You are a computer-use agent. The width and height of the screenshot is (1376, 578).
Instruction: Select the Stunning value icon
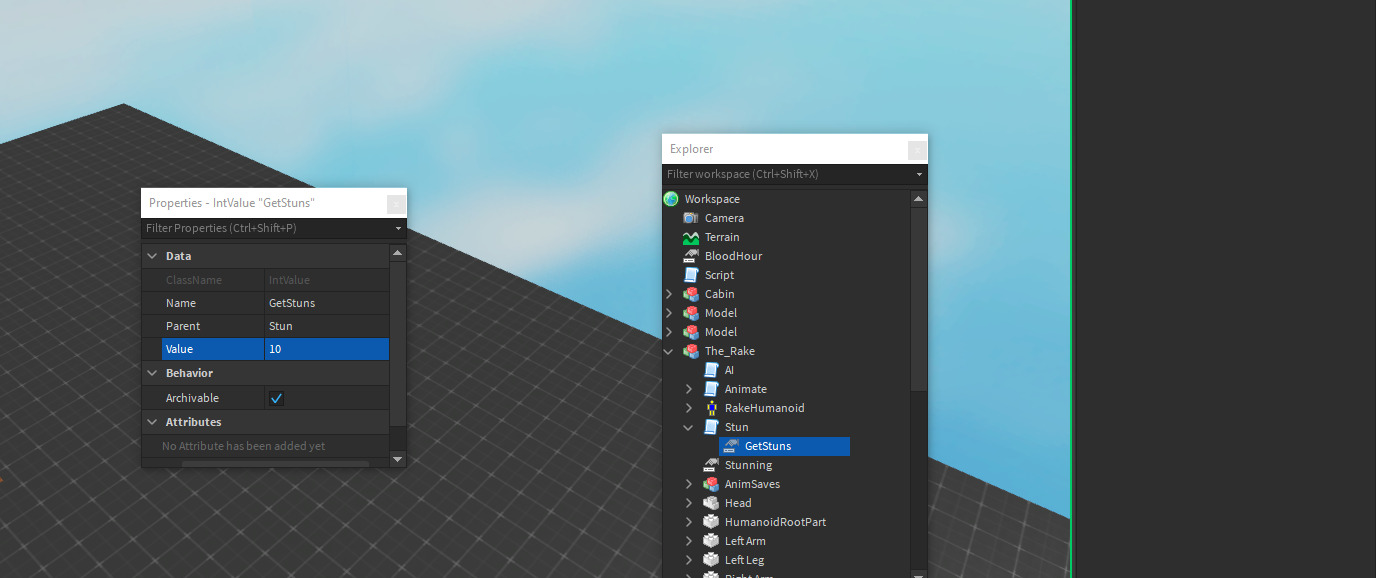(711, 465)
